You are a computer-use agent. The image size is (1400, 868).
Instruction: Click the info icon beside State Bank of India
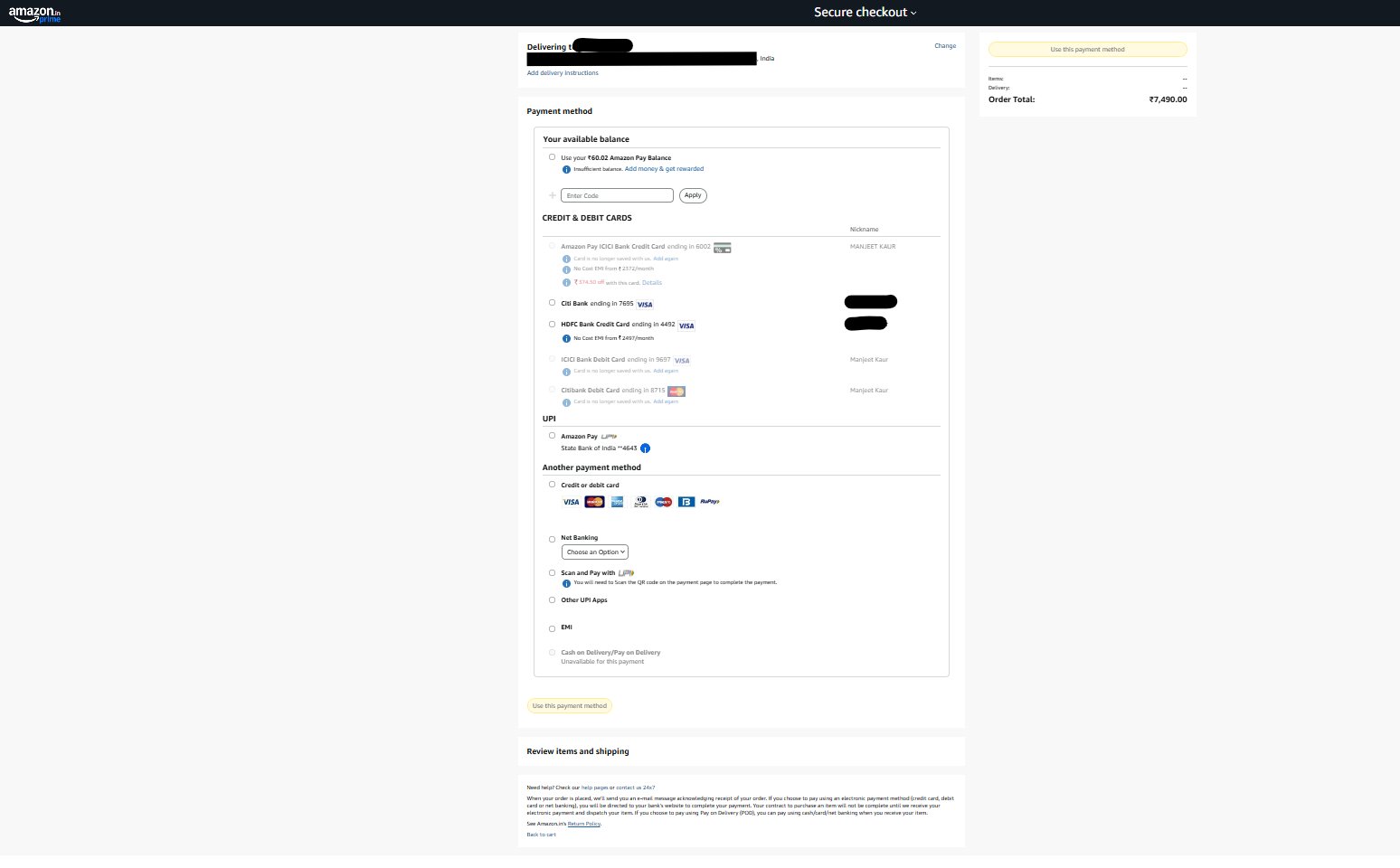(x=645, y=448)
